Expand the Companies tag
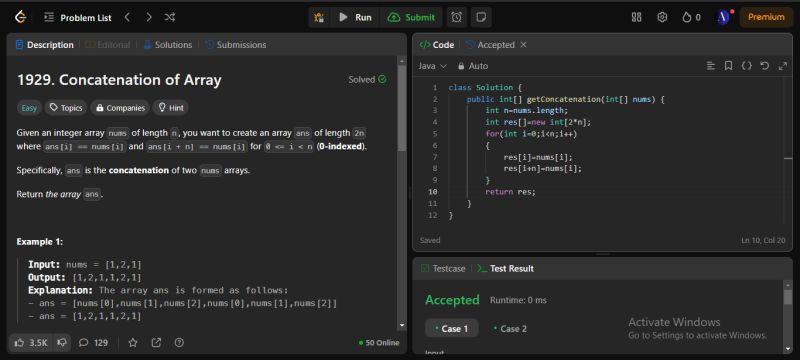Image resolution: width=800 pixels, height=360 pixels. coord(120,108)
